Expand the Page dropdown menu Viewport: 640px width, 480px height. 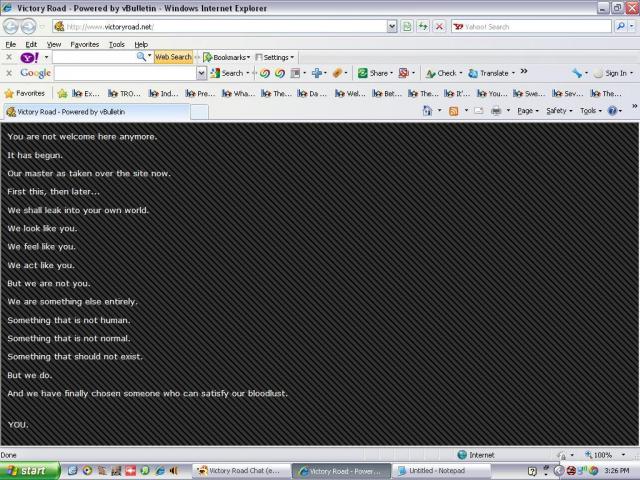(527, 111)
